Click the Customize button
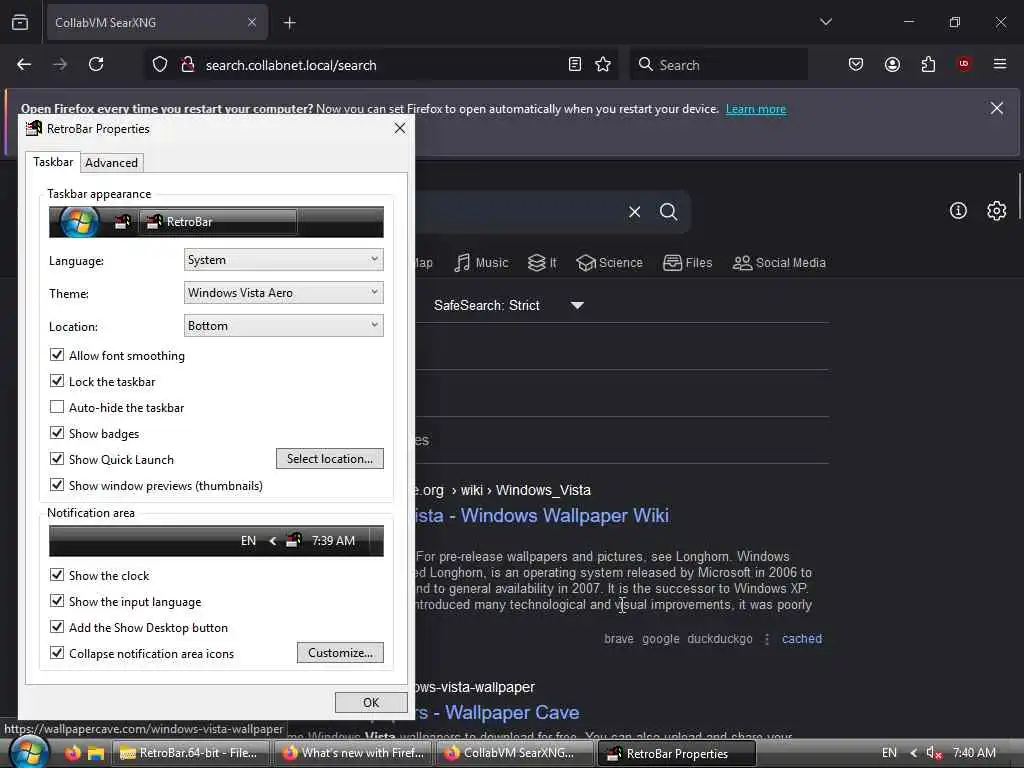 [x=340, y=652]
